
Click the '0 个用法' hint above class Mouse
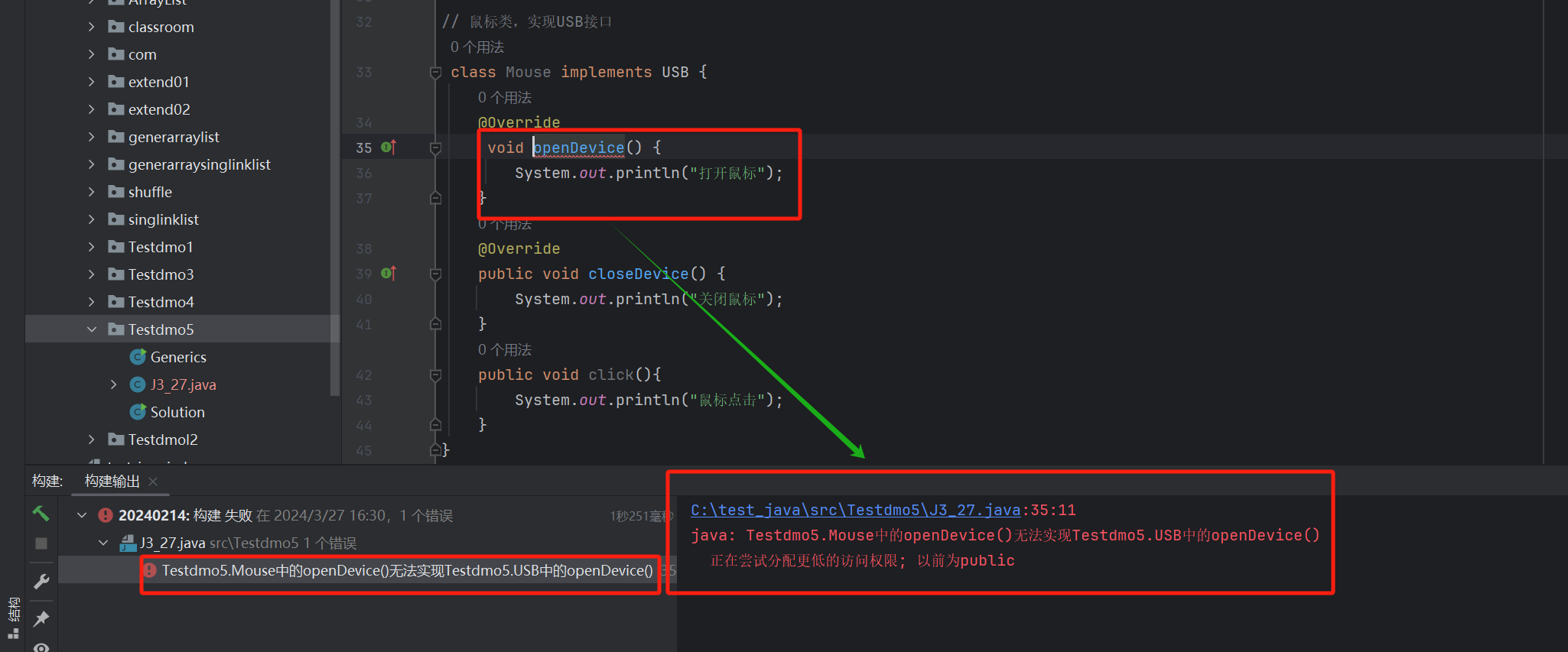point(477,47)
